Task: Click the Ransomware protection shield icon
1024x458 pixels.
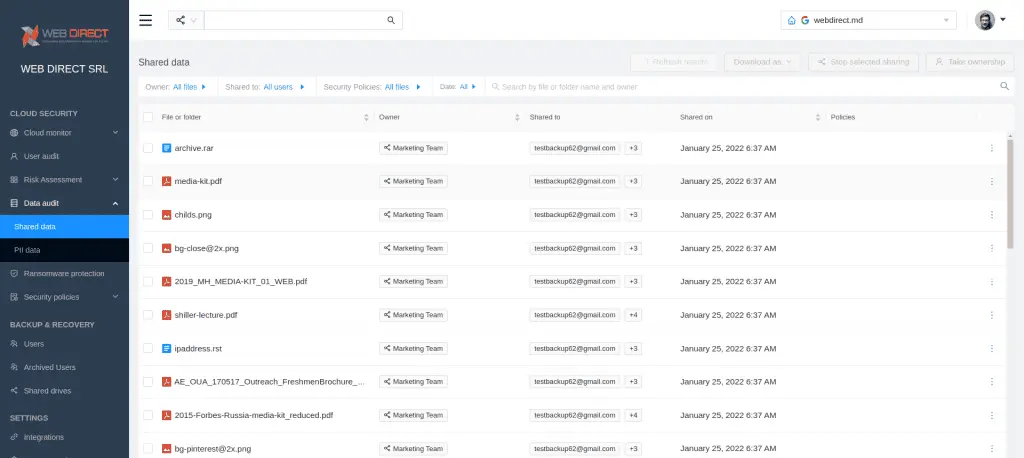Action: coord(14,274)
